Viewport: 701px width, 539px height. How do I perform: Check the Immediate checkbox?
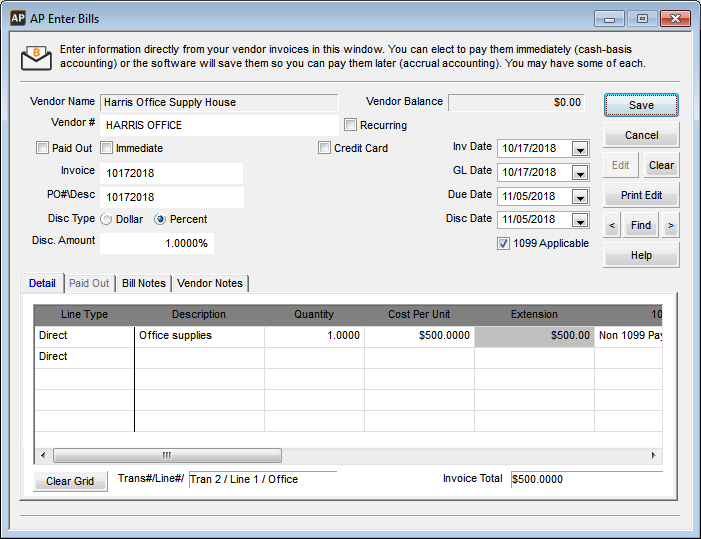coord(107,148)
